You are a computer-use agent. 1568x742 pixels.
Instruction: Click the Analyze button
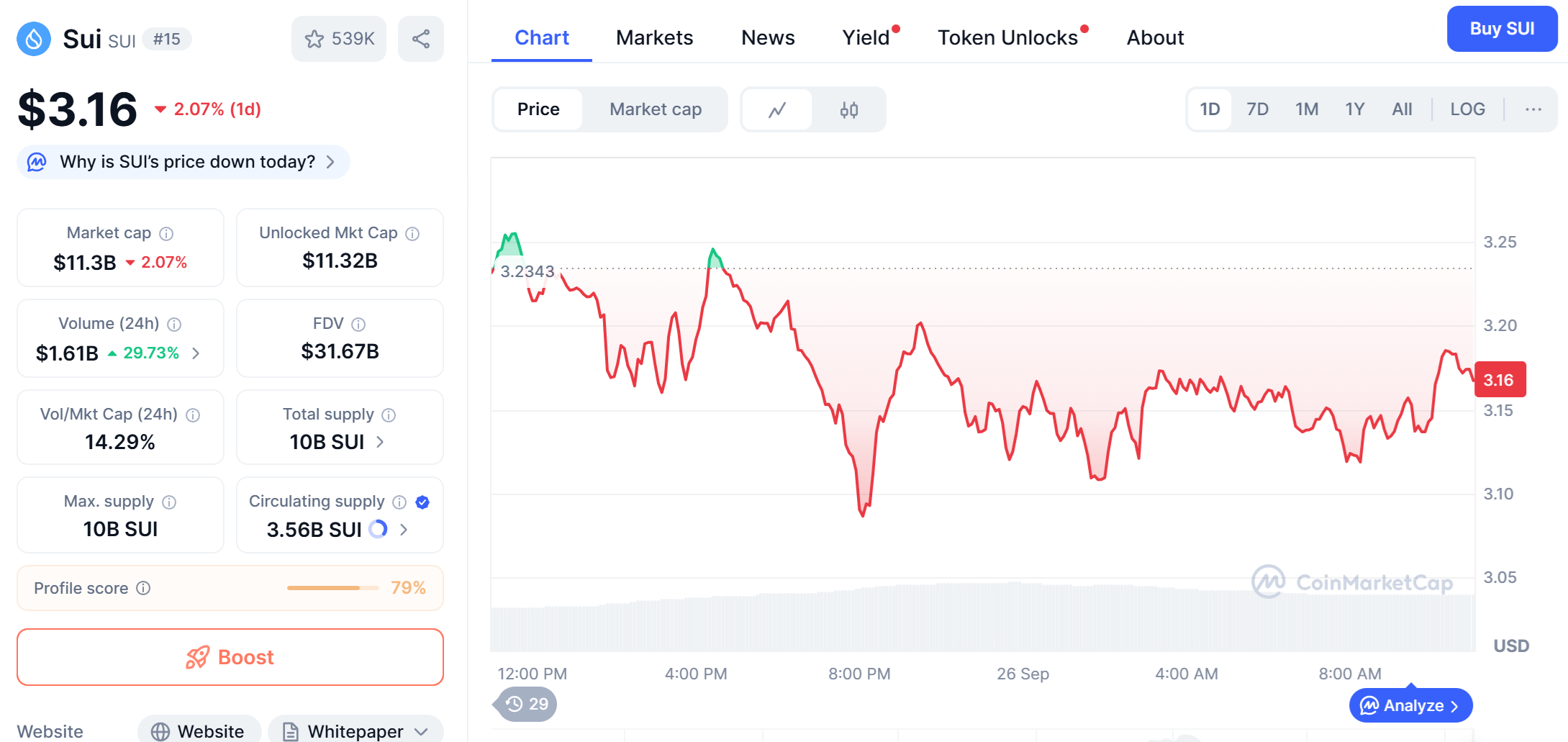1410,705
